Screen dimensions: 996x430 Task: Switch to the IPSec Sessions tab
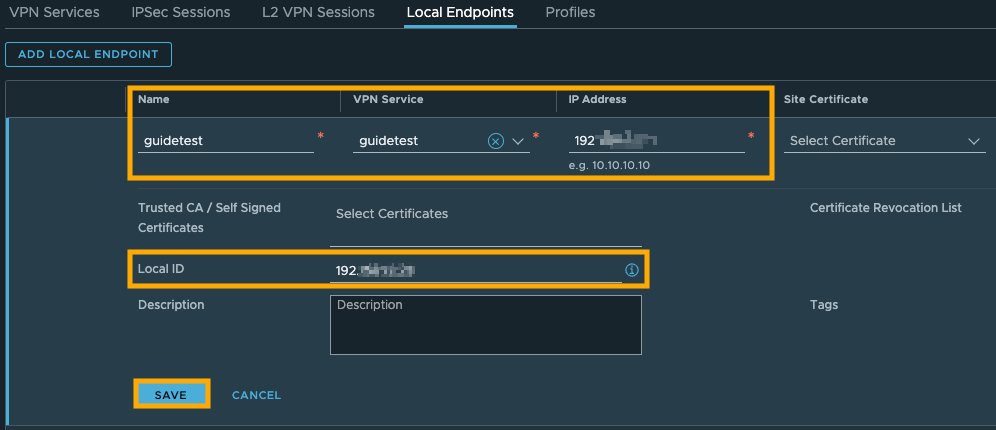click(181, 12)
